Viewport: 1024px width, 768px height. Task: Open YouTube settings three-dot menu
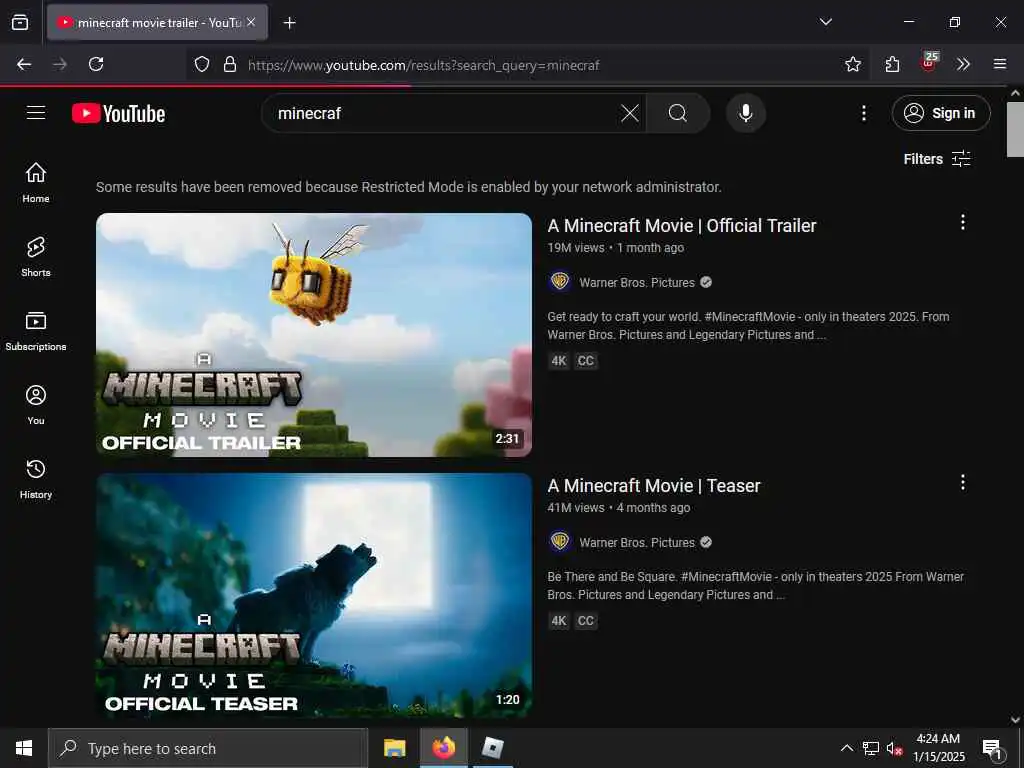[x=863, y=113]
